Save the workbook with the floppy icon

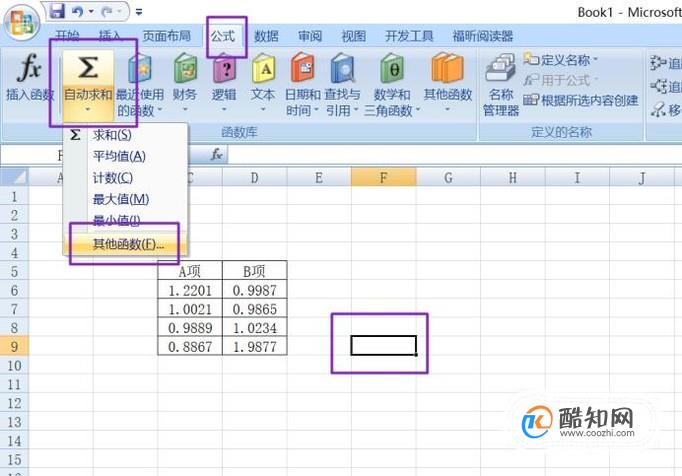[x=57, y=11]
